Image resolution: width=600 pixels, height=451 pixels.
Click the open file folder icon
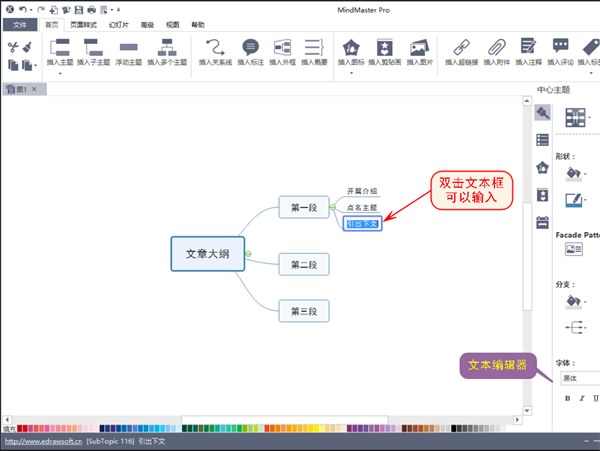click(x=66, y=10)
